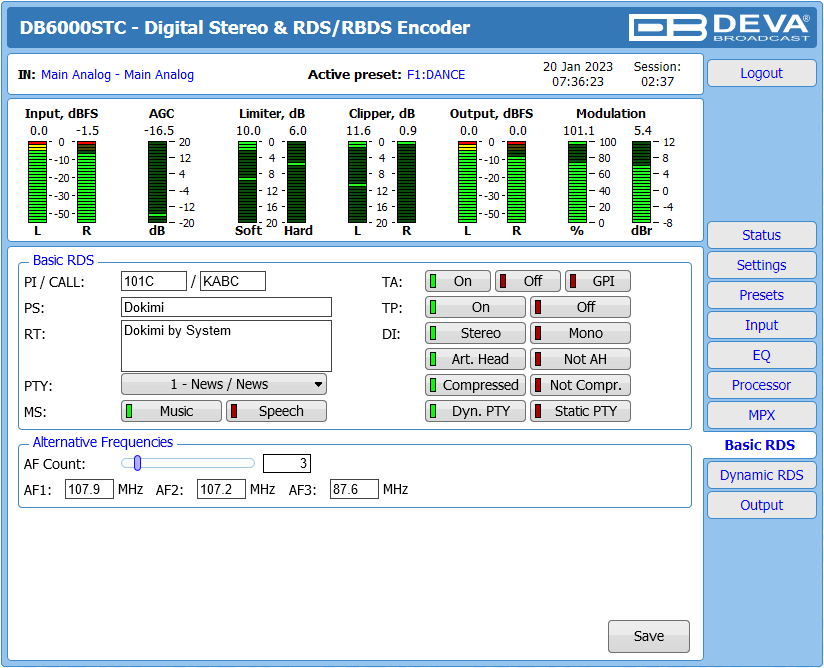Viewport: 824px width, 668px height.
Task: Click the F1:DANCE active preset link
Action: (436, 75)
